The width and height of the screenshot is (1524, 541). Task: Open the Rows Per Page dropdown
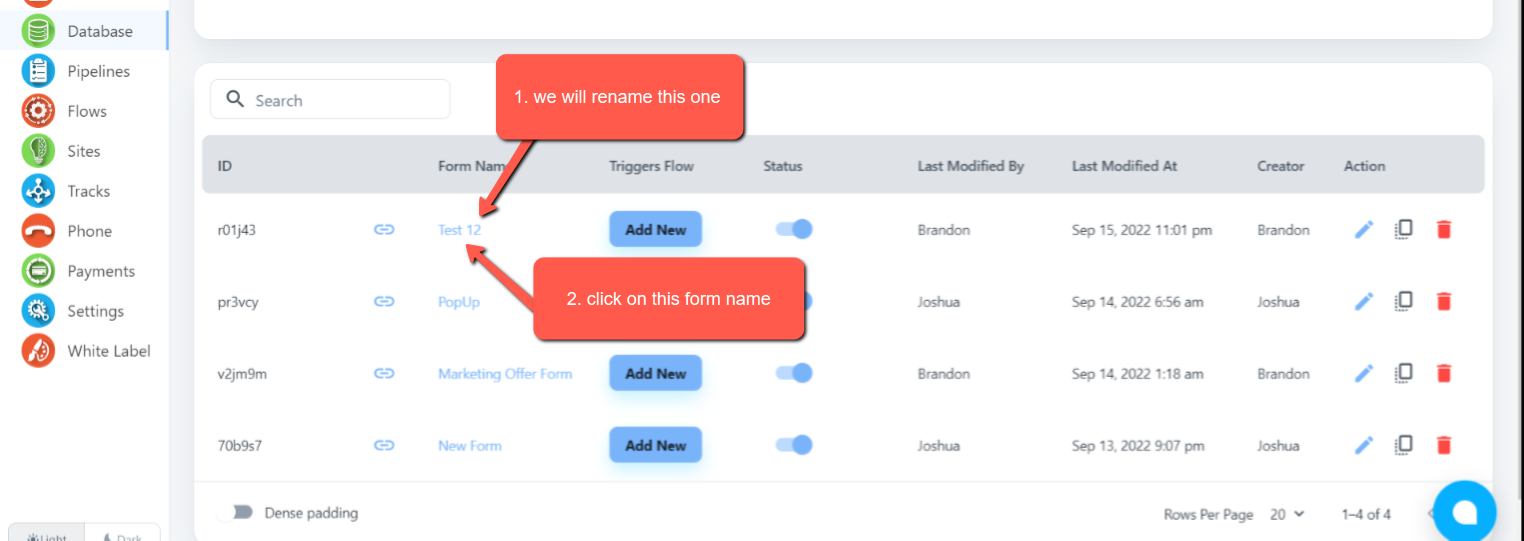tap(1288, 514)
